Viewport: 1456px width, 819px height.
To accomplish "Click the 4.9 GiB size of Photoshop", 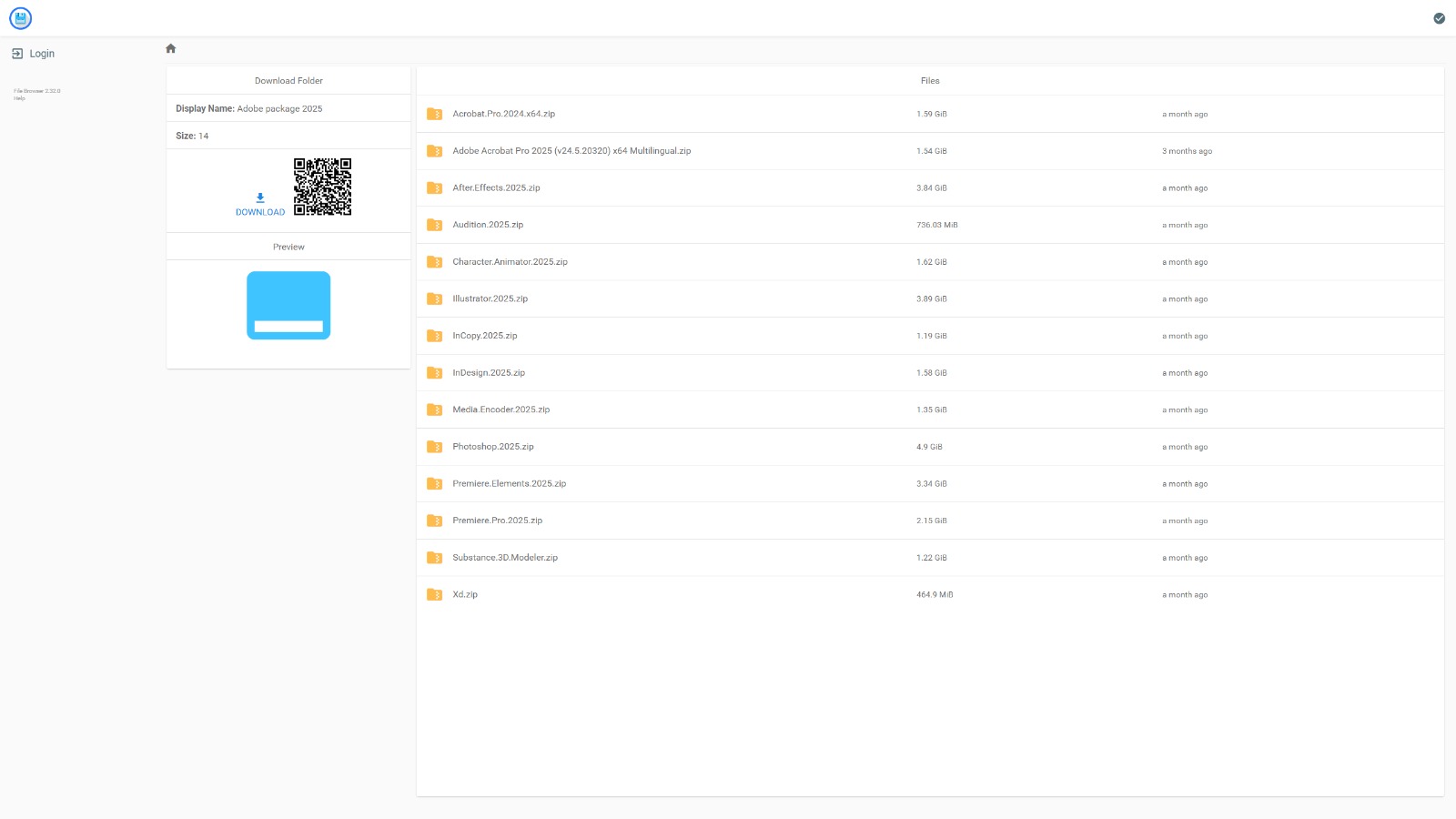I will [x=929, y=447].
